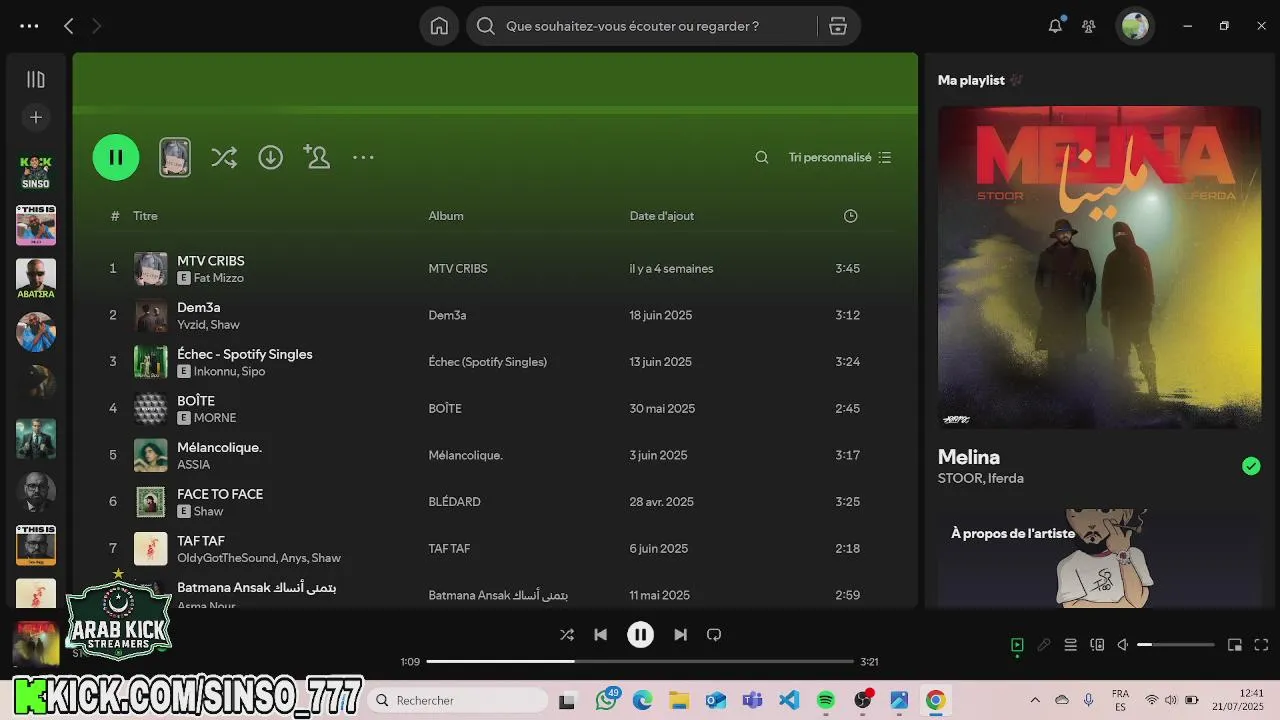The height and width of the screenshot is (720, 1280).
Task: Pause the playlist with green button
Action: pyautogui.click(x=116, y=157)
